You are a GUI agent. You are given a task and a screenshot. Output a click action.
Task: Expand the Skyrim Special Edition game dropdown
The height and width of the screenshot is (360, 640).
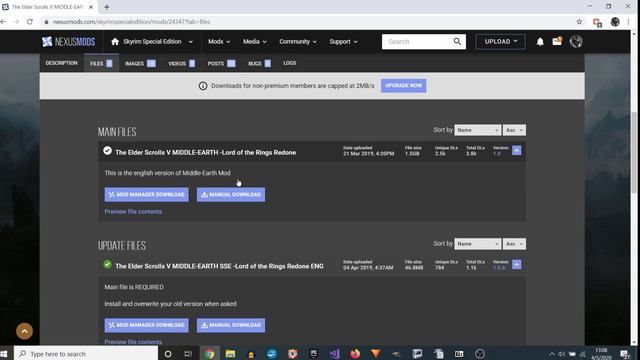[x=191, y=42]
